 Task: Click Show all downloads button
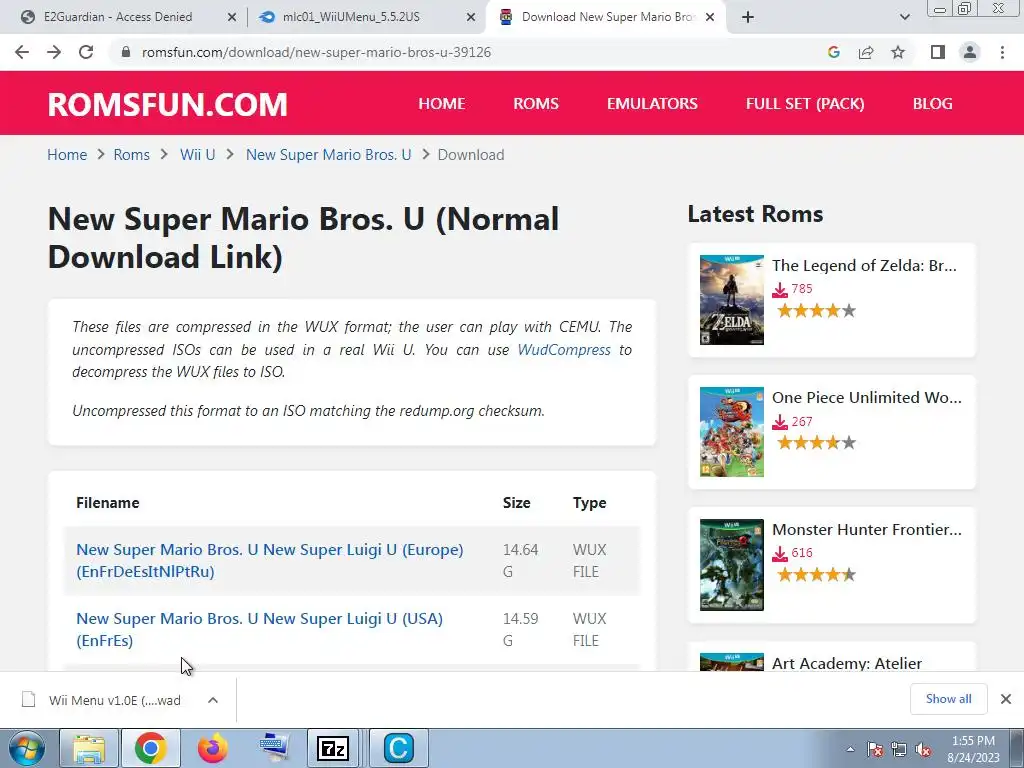[x=948, y=699]
